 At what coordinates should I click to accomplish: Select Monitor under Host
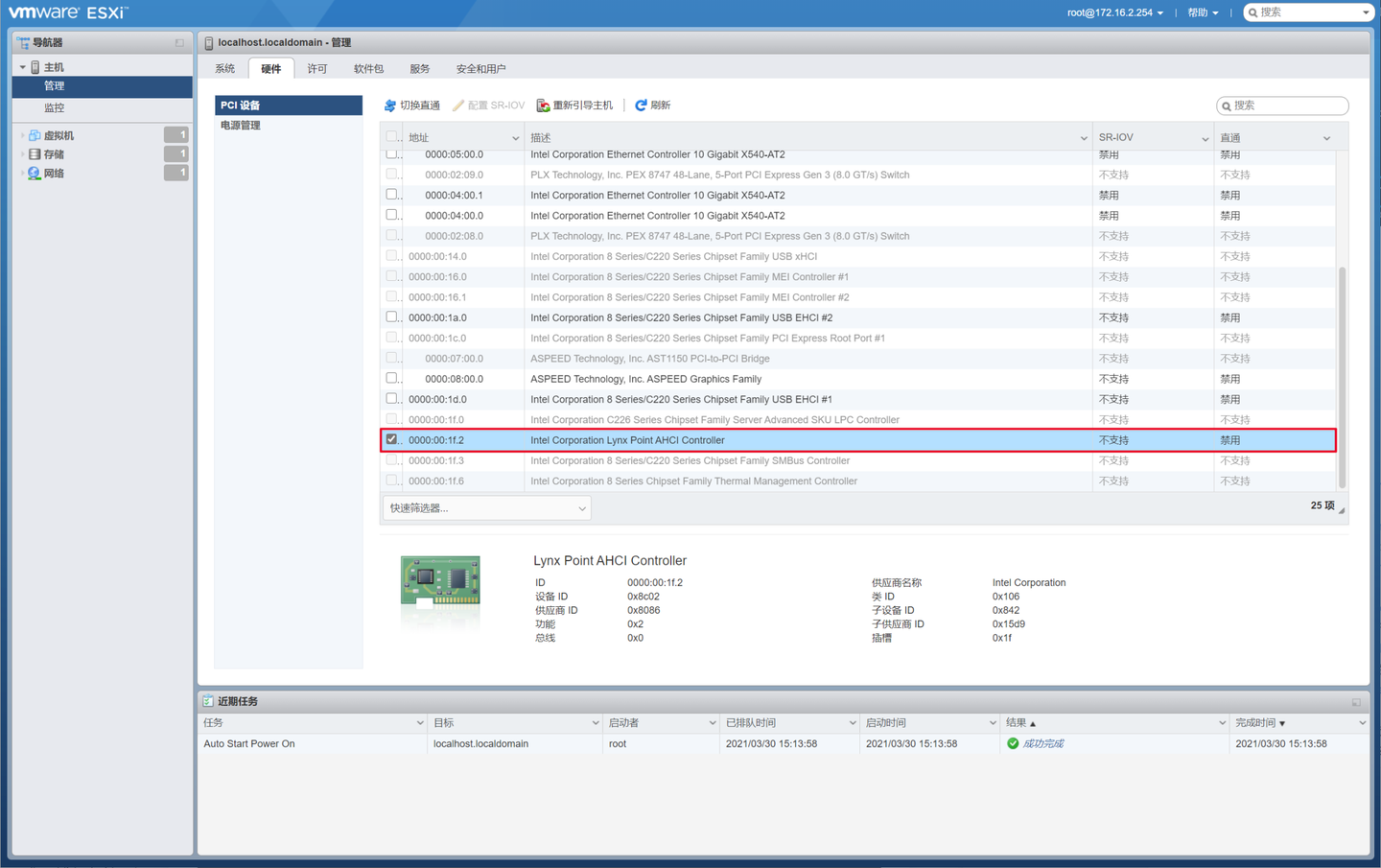[102, 108]
